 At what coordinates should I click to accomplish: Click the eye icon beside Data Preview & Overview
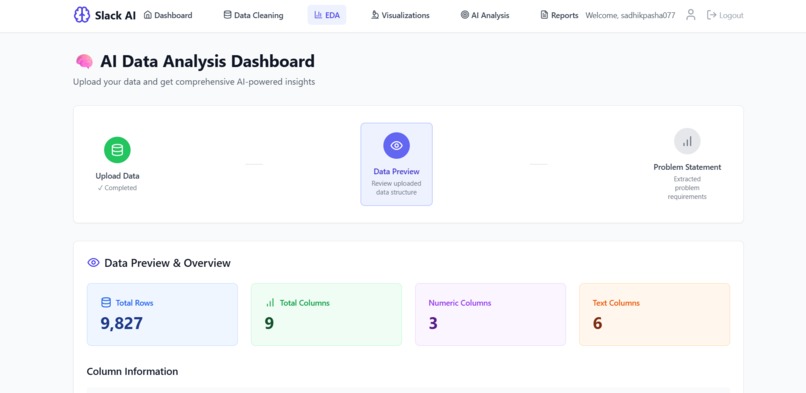(93, 263)
